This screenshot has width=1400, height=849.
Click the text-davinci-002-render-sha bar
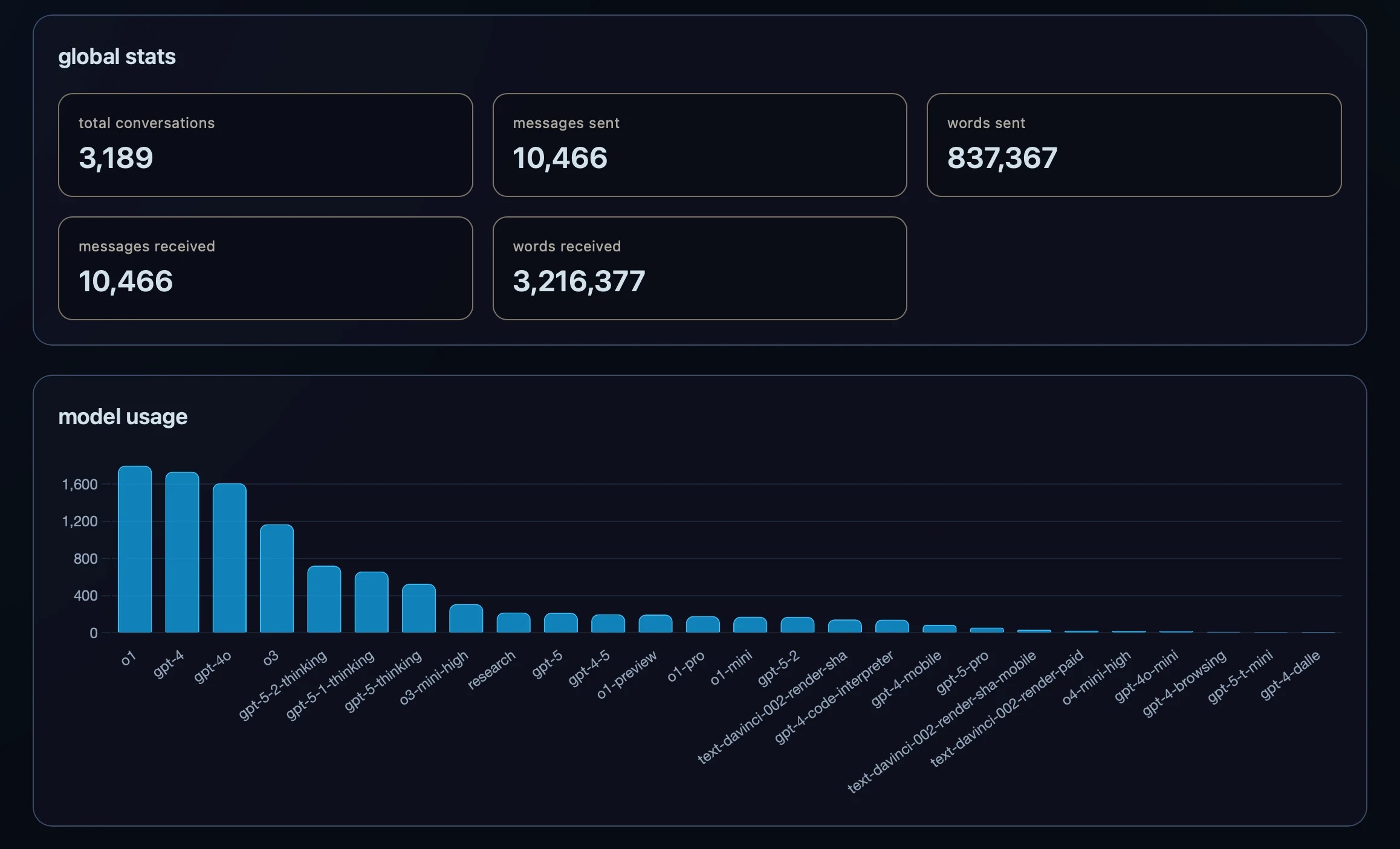pyautogui.click(x=845, y=626)
